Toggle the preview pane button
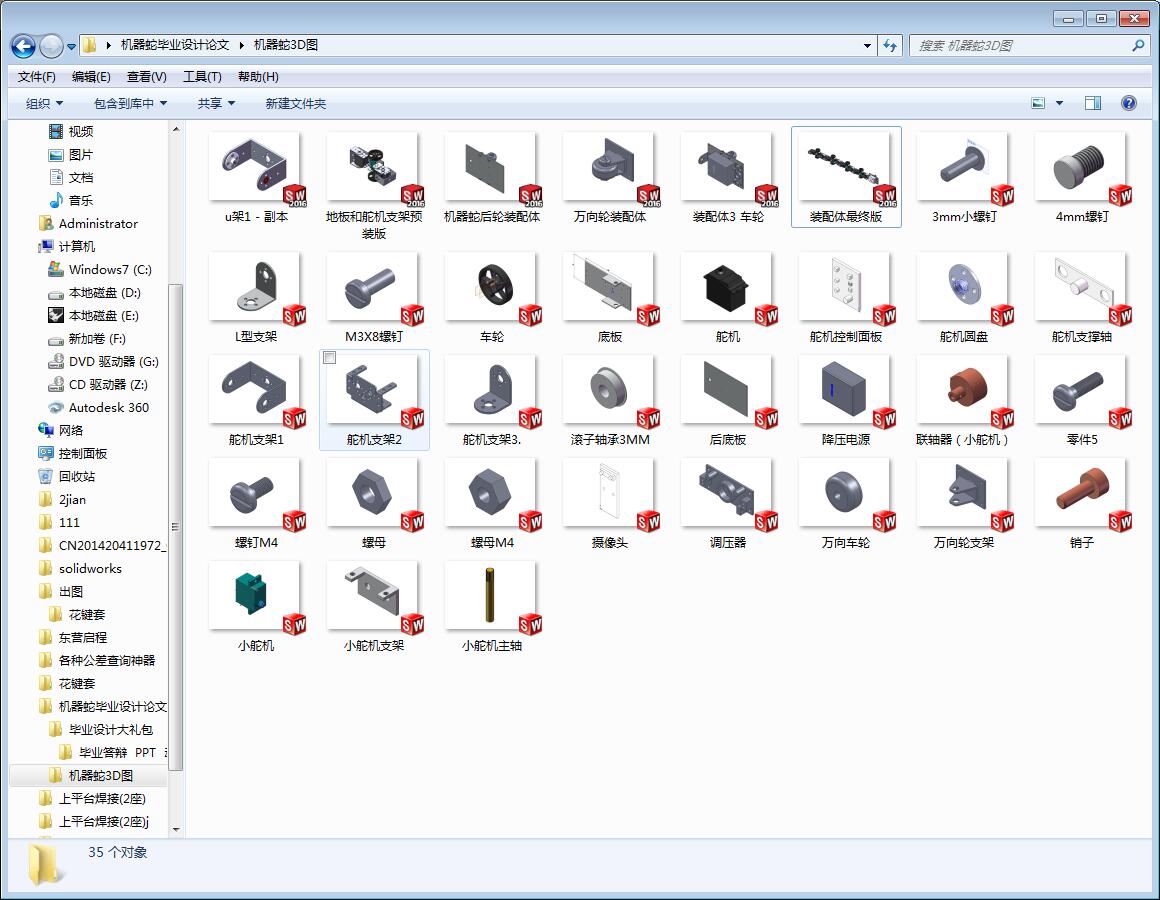Screen dimensions: 1160x900 point(1093,104)
